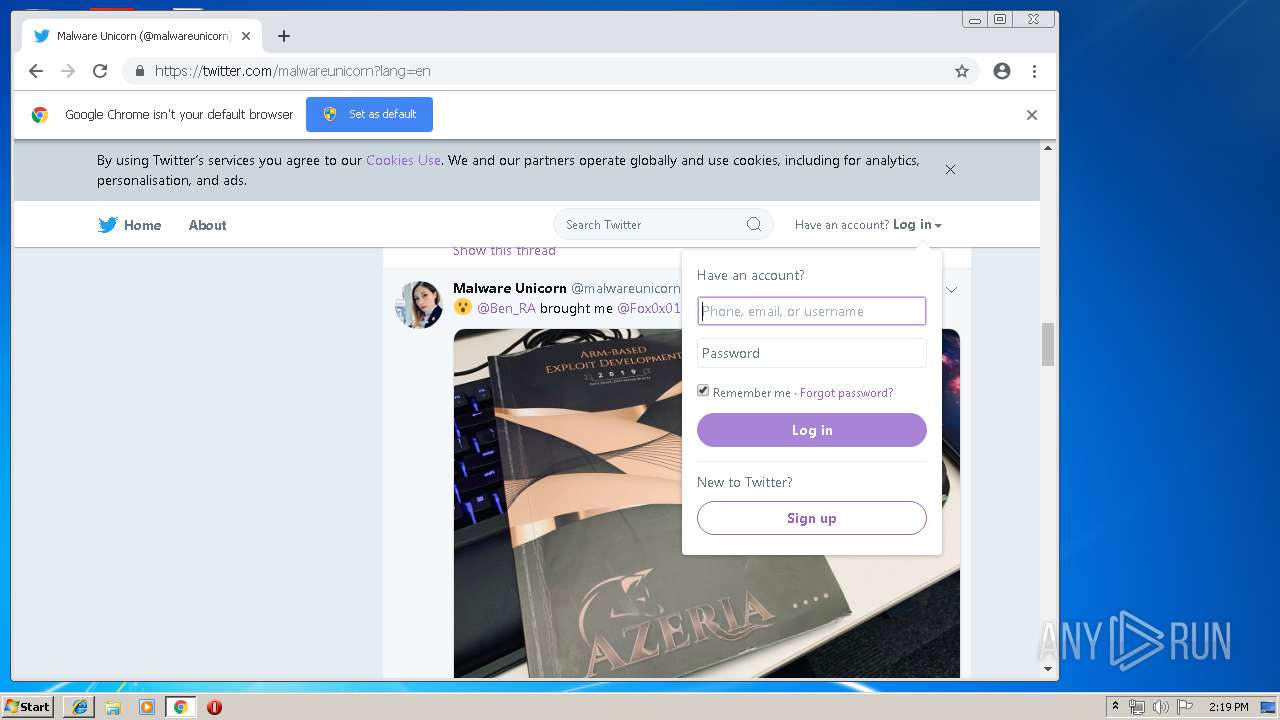Open the volume speaker tray icon
Viewport: 1280px width, 720px height.
point(1160,707)
